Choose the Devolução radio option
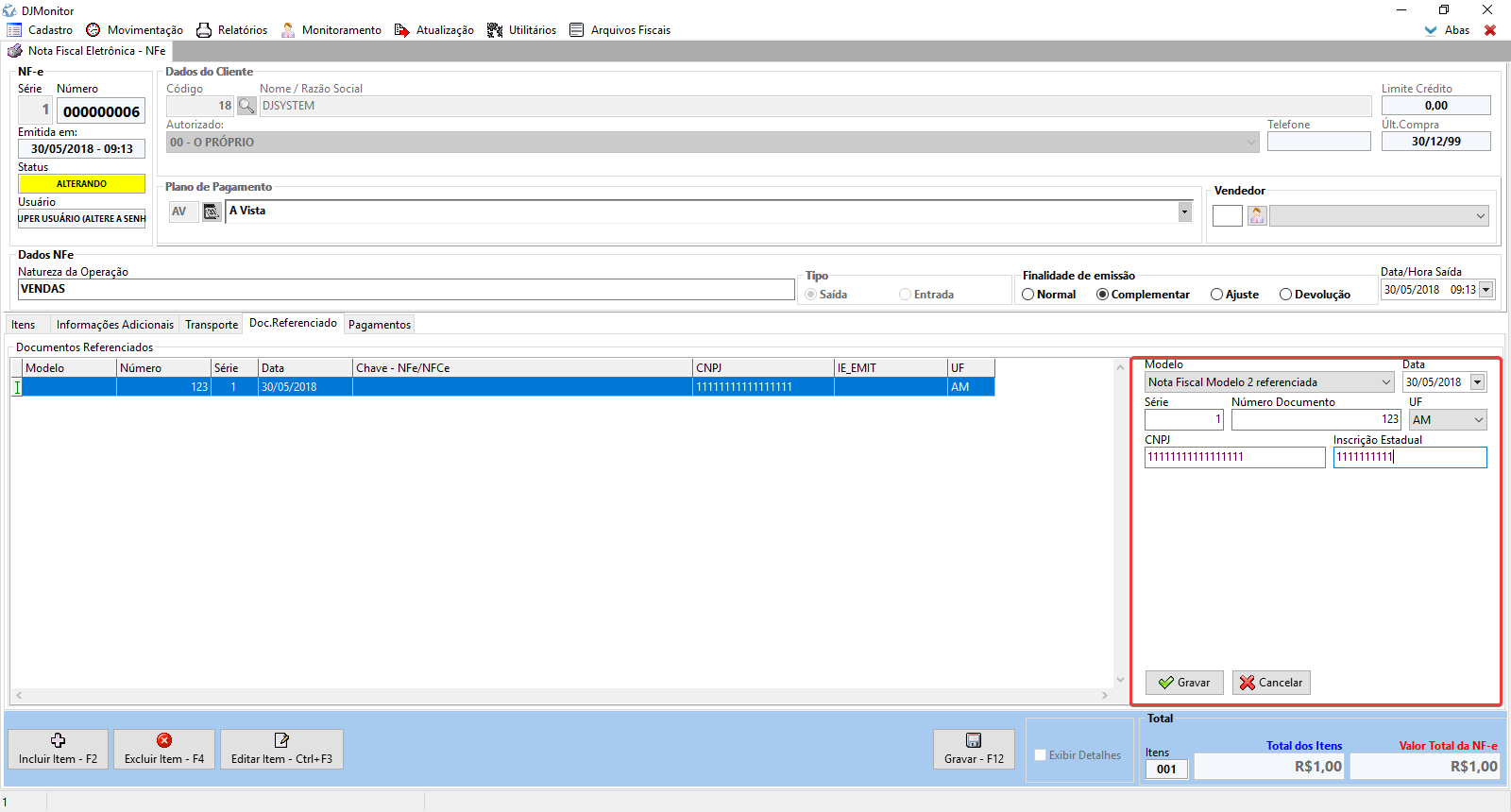The height and width of the screenshot is (812, 1511). pos(1285,295)
